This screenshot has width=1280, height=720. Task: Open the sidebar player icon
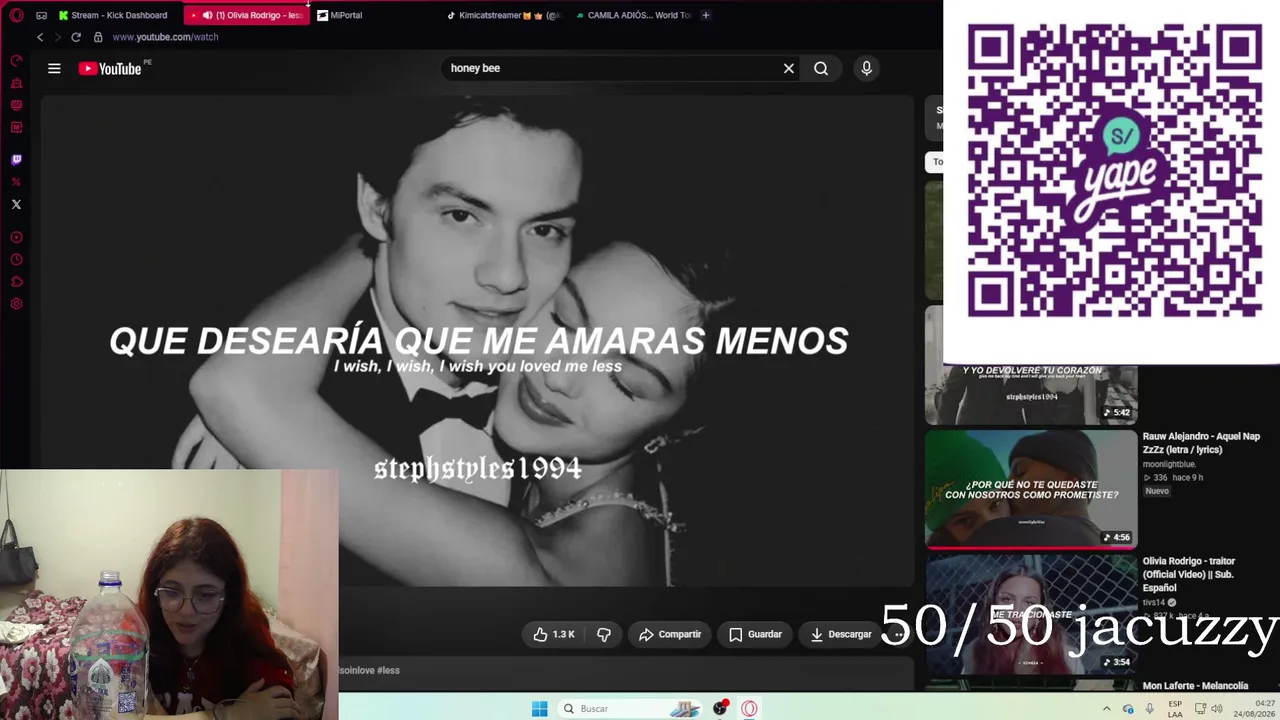pyautogui.click(x=16, y=238)
